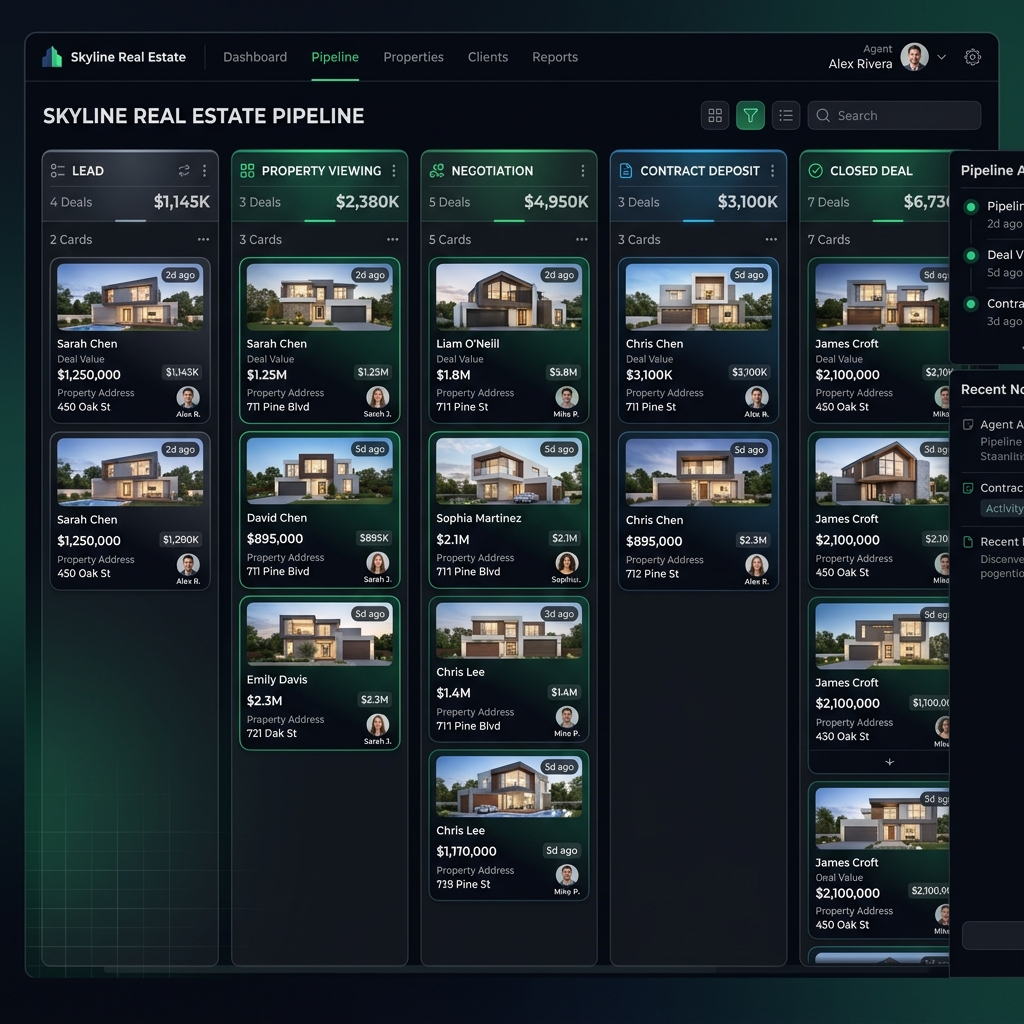Open Property Viewing column dots menu

pos(394,170)
